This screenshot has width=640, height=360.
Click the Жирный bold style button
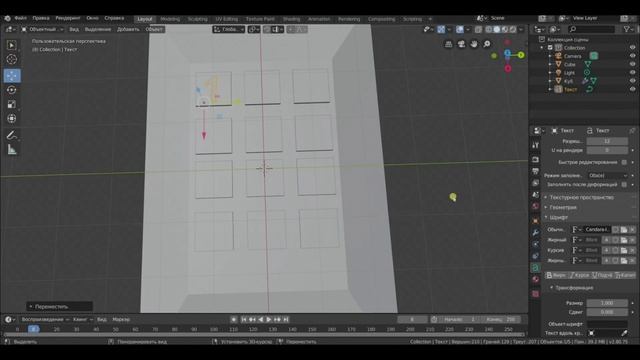pos(556,276)
